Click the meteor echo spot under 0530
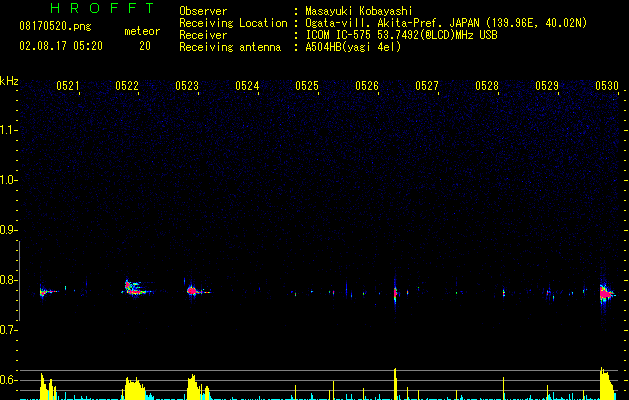Image resolution: width=629 pixels, height=400 pixels. (605, 293)
